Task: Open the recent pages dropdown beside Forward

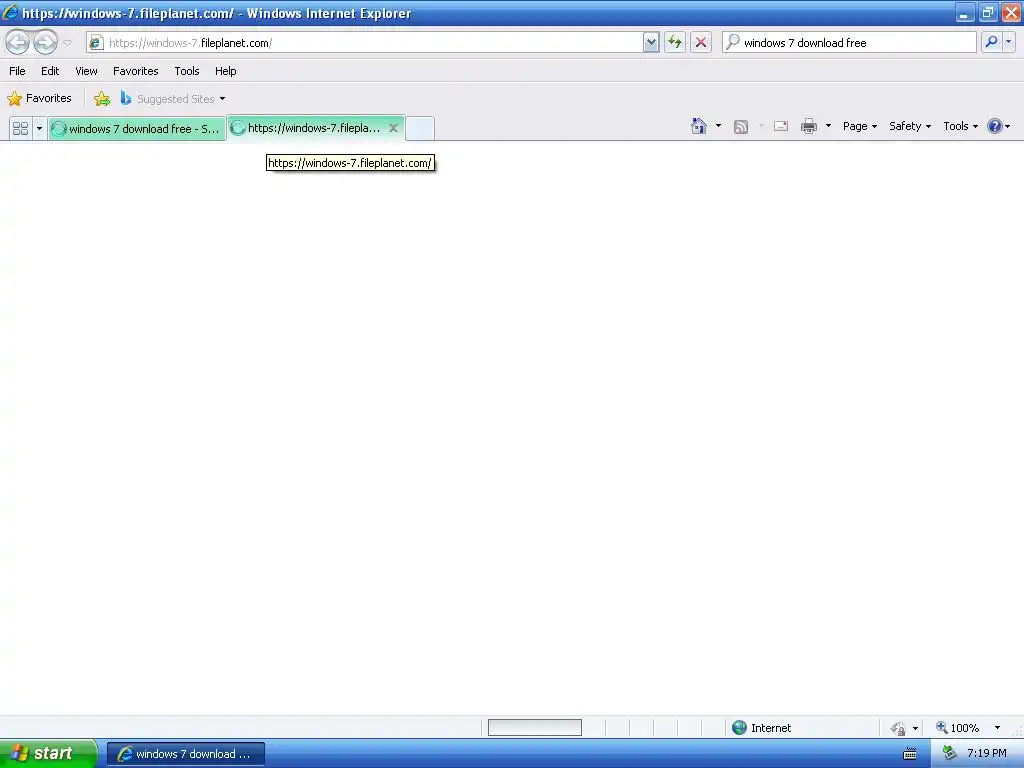Action: click(x=67, y=43)
